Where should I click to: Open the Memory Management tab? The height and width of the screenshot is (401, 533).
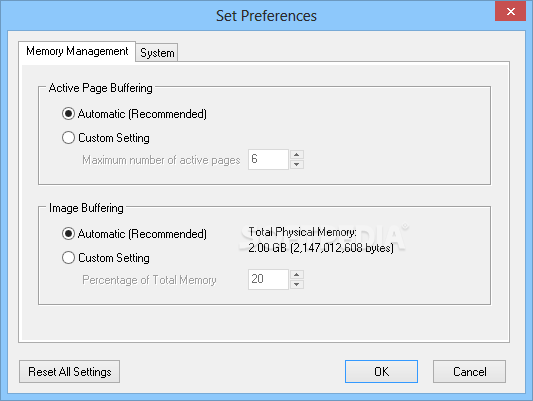pyautogui.click(x=77, y=52)
